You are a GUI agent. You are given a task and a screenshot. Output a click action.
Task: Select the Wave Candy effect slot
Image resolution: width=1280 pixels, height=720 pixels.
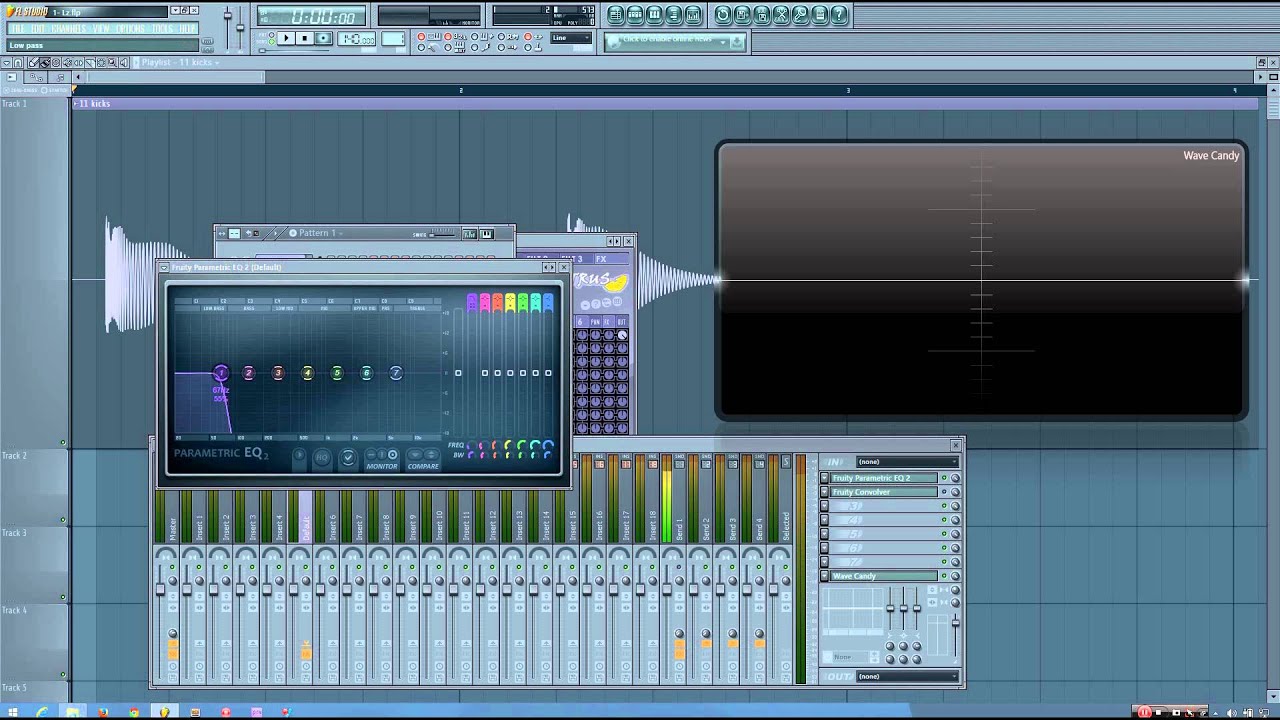(x=884, y=576)
